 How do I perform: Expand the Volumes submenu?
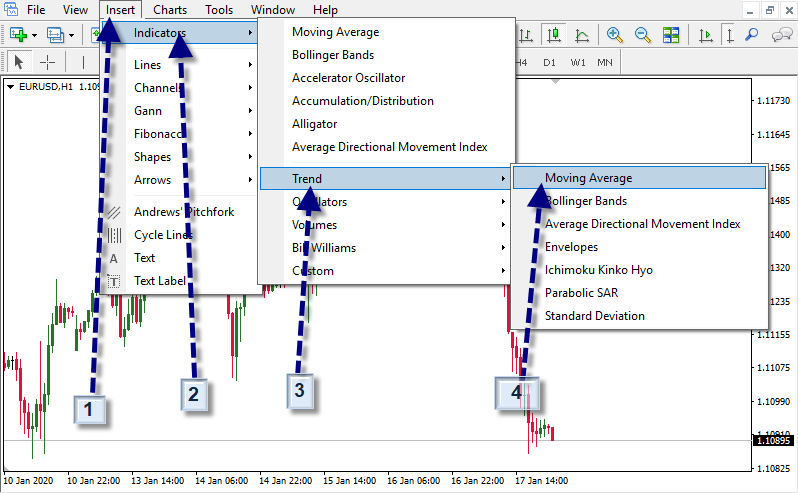[386, 224]
